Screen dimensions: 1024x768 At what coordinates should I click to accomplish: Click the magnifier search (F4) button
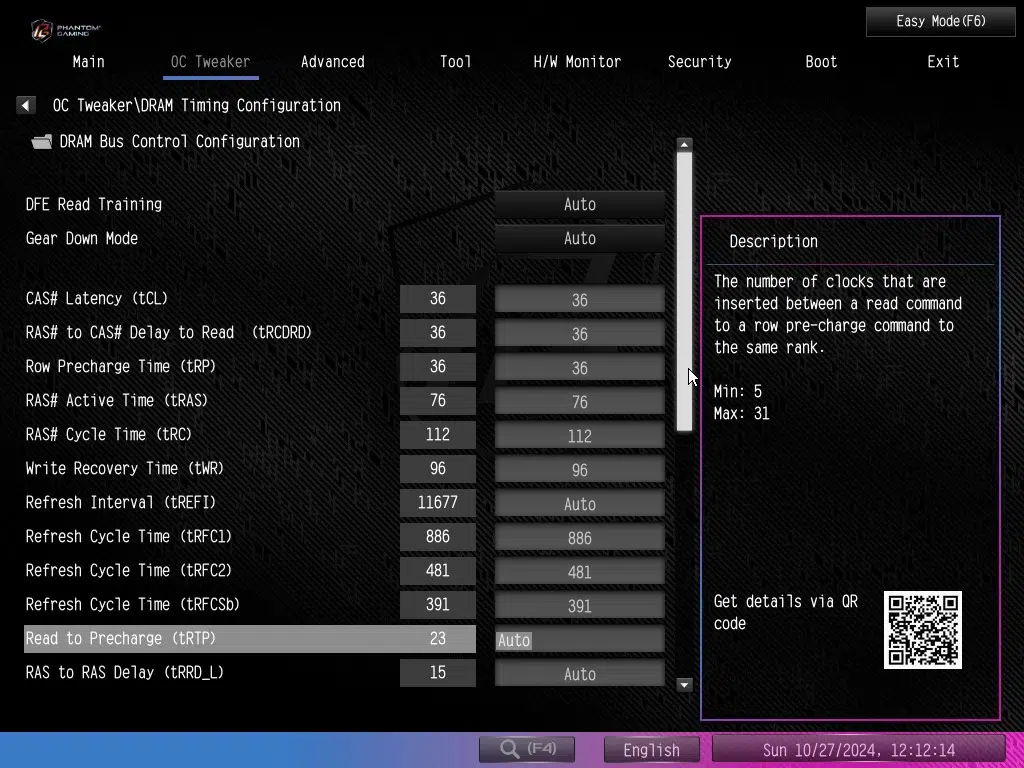pos(527,749)
